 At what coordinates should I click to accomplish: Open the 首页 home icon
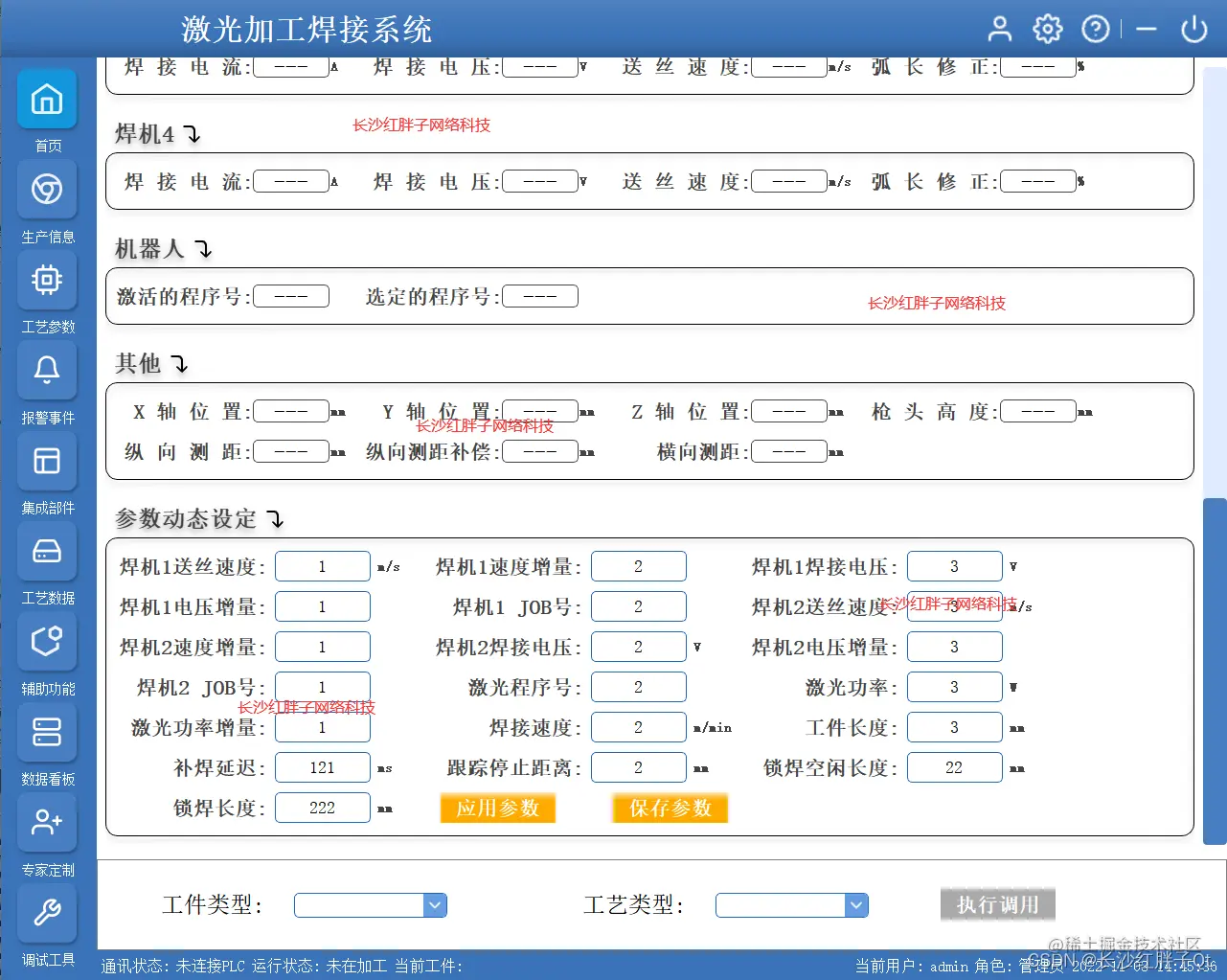(x=47, y=100)
